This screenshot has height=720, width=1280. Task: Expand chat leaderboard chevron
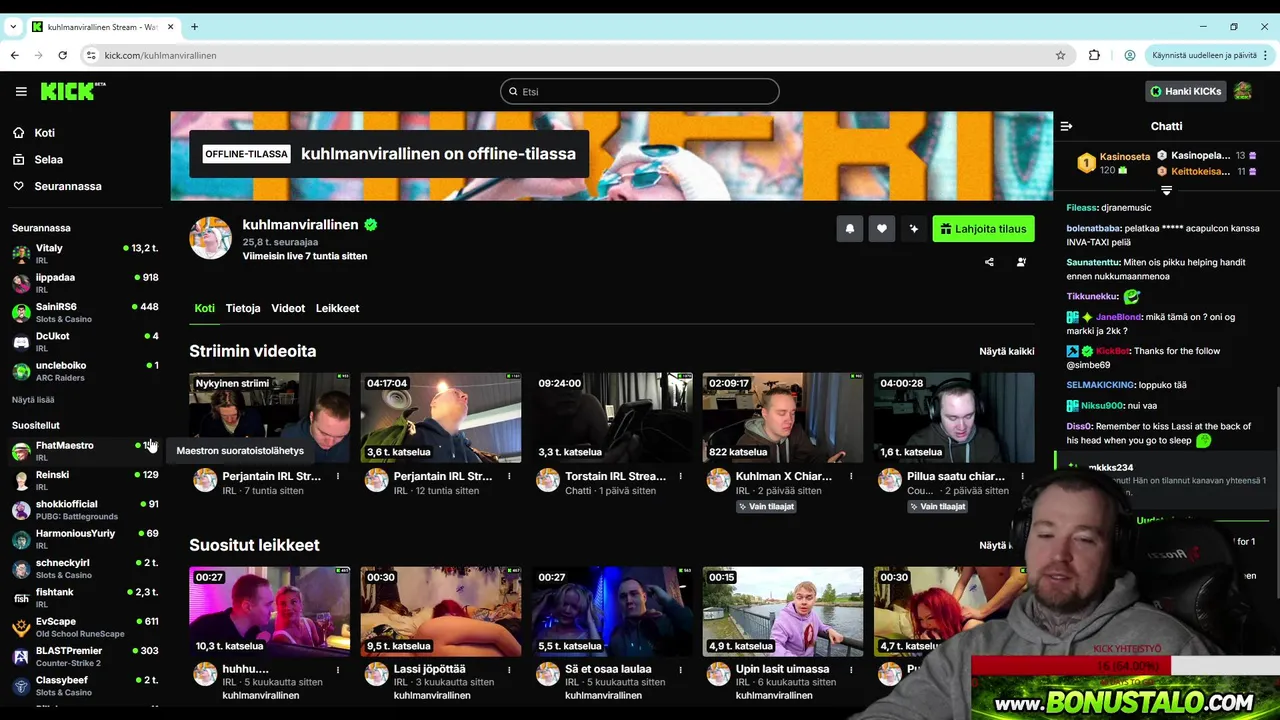click(x=1166, y=190)
